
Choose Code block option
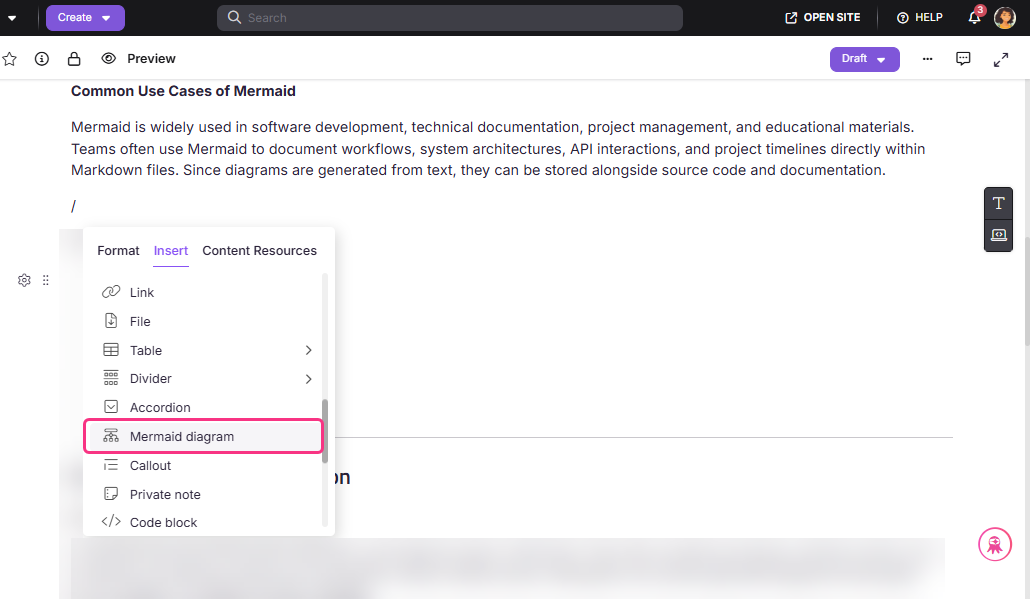pos(204,523)
